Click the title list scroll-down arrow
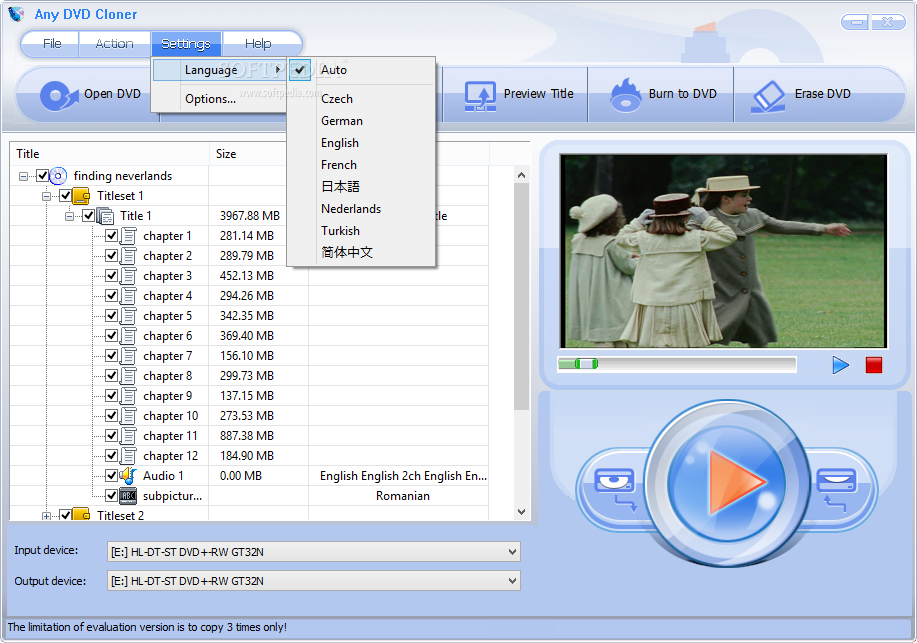The image size is (917, 643). 521,512
